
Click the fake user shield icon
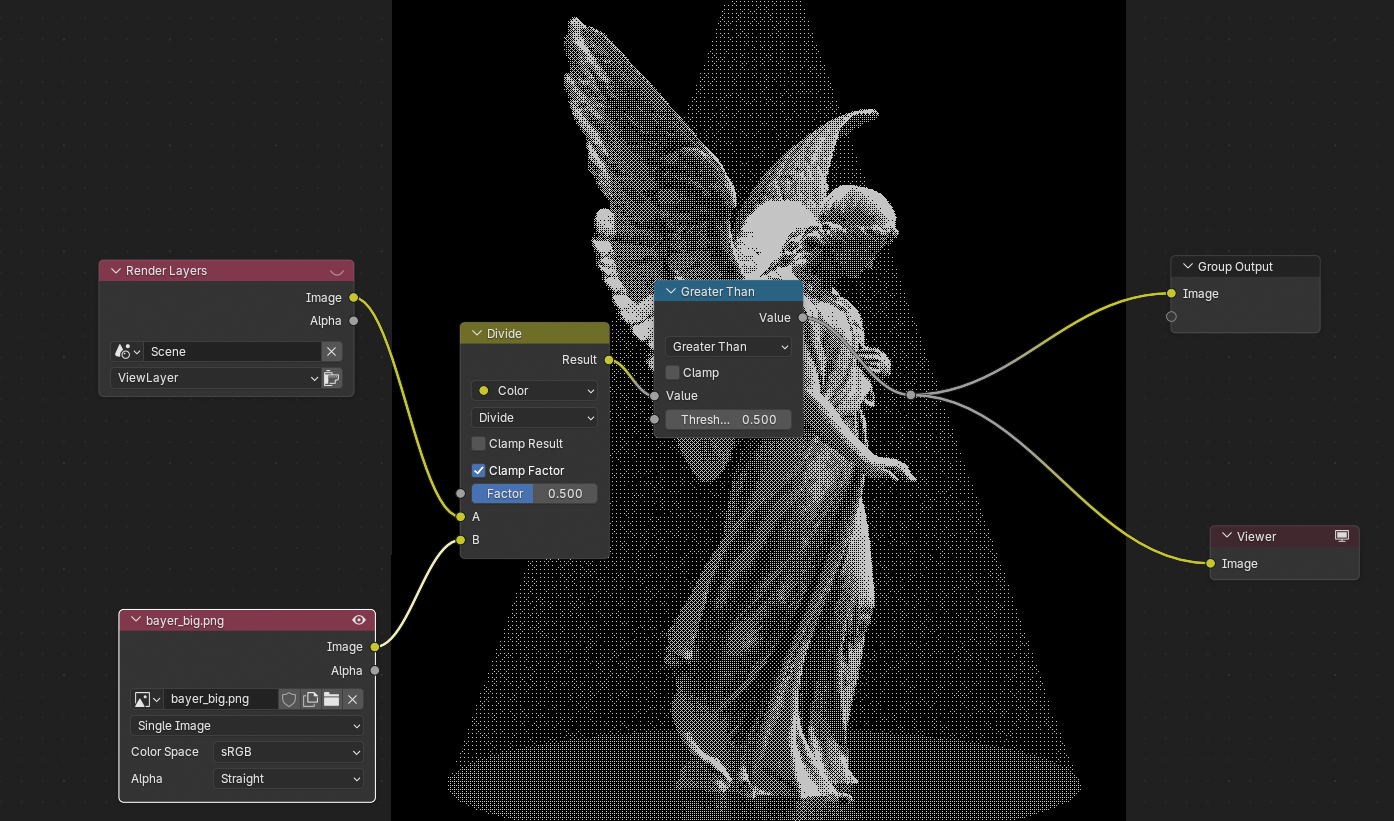(289, 699)
